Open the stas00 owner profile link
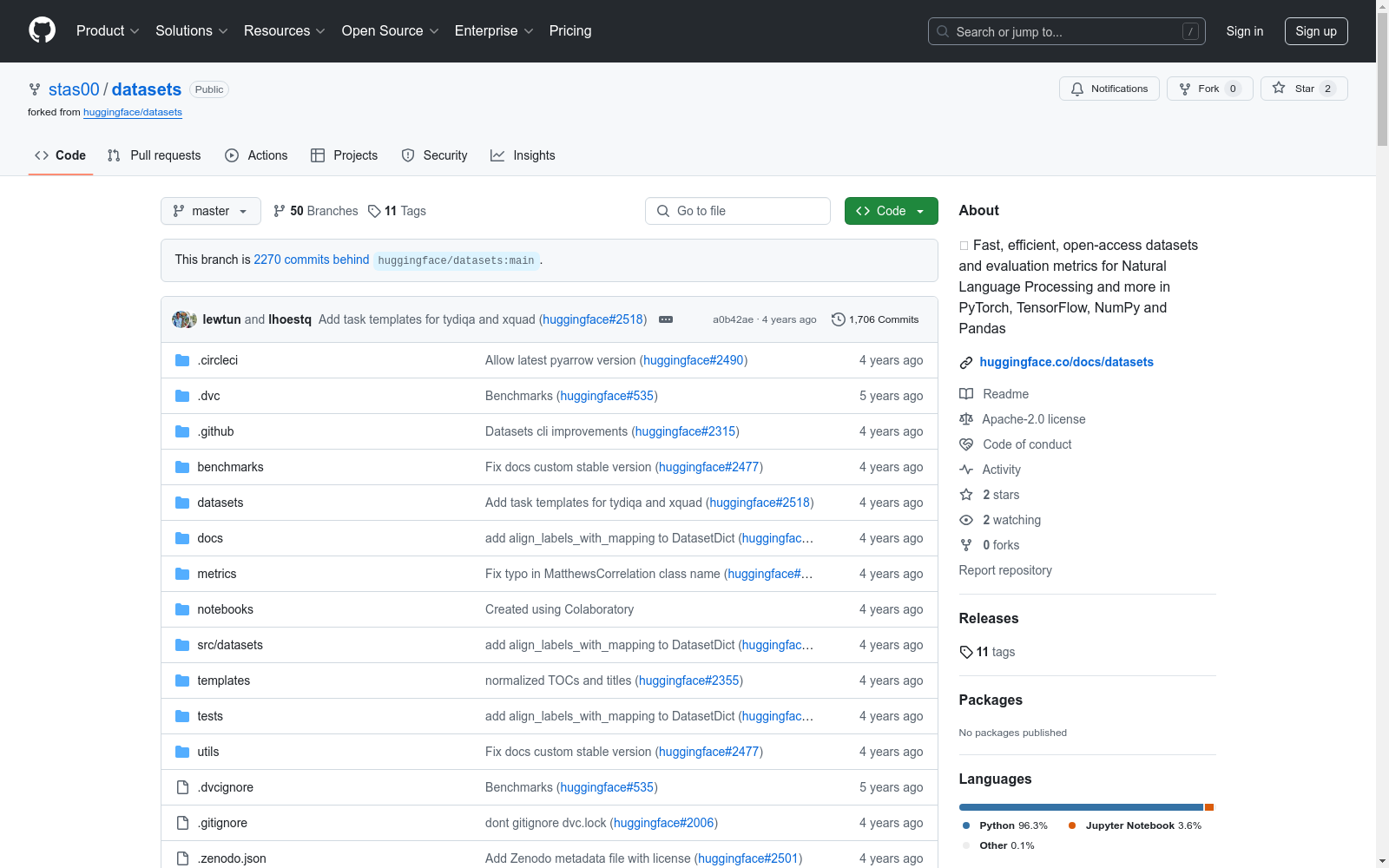 (x=74, y=89)
